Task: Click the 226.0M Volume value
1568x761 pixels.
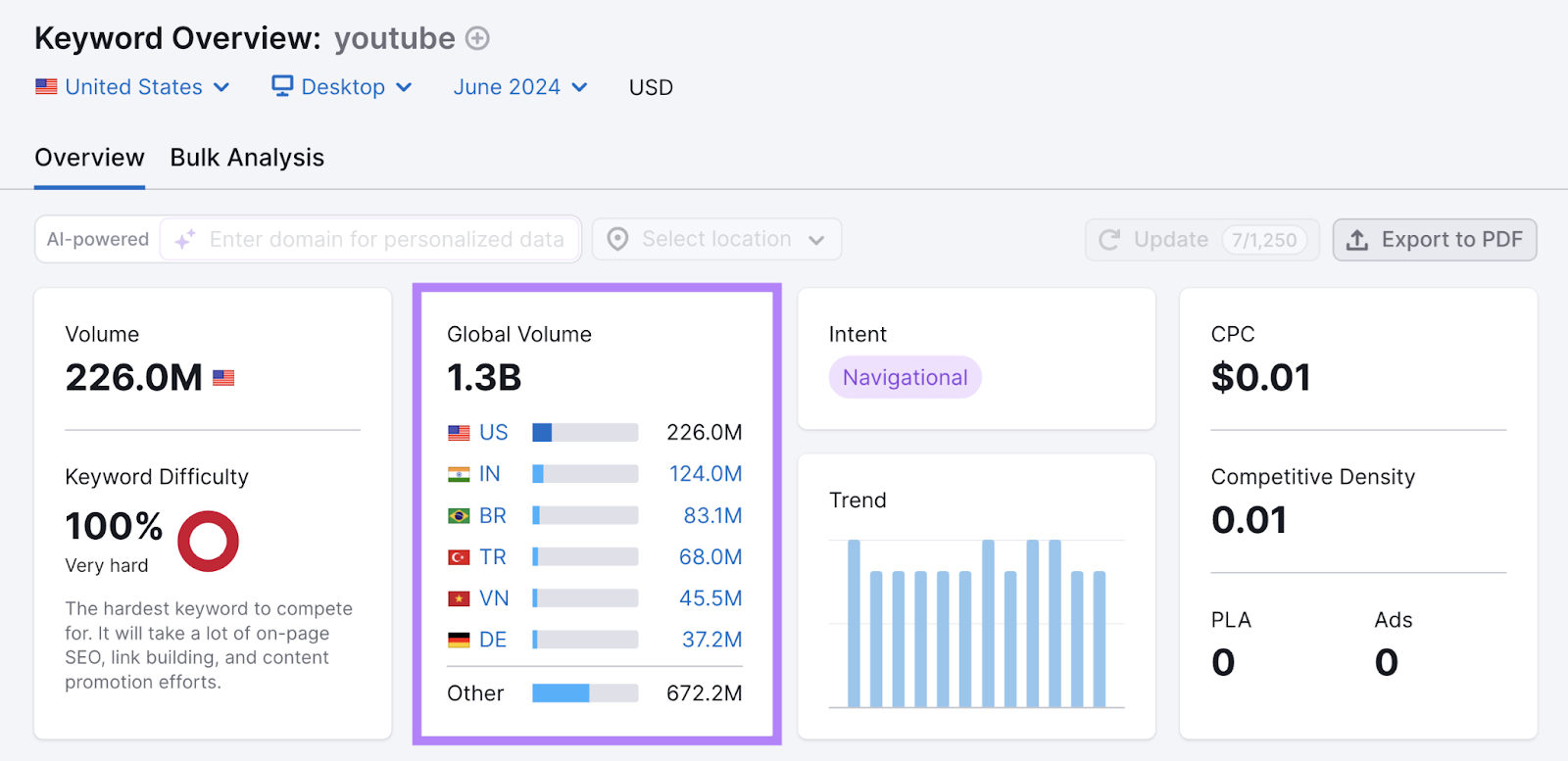Action: tap(134, 378)
